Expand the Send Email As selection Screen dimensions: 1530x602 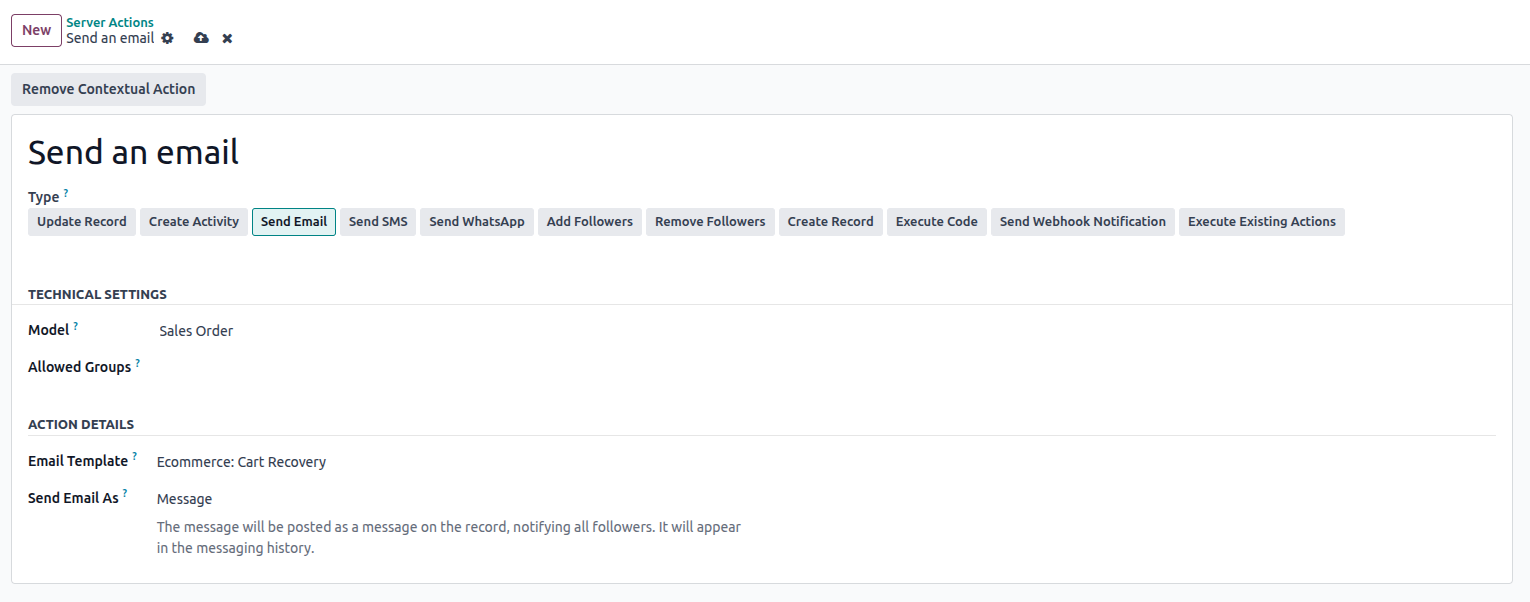(x=400, y=499)
